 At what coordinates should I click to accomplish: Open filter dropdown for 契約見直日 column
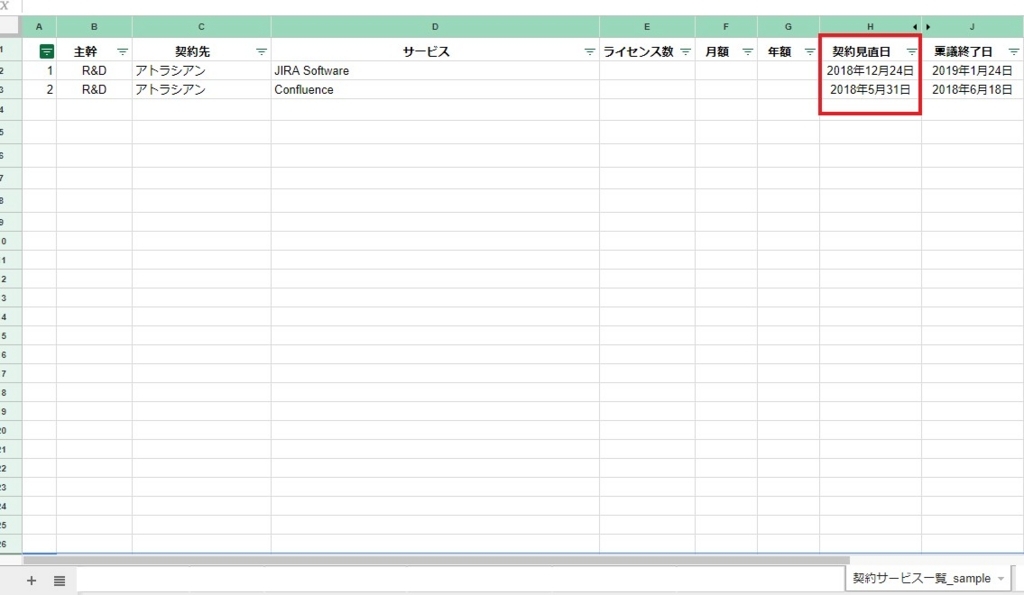(x=911, y=52)
